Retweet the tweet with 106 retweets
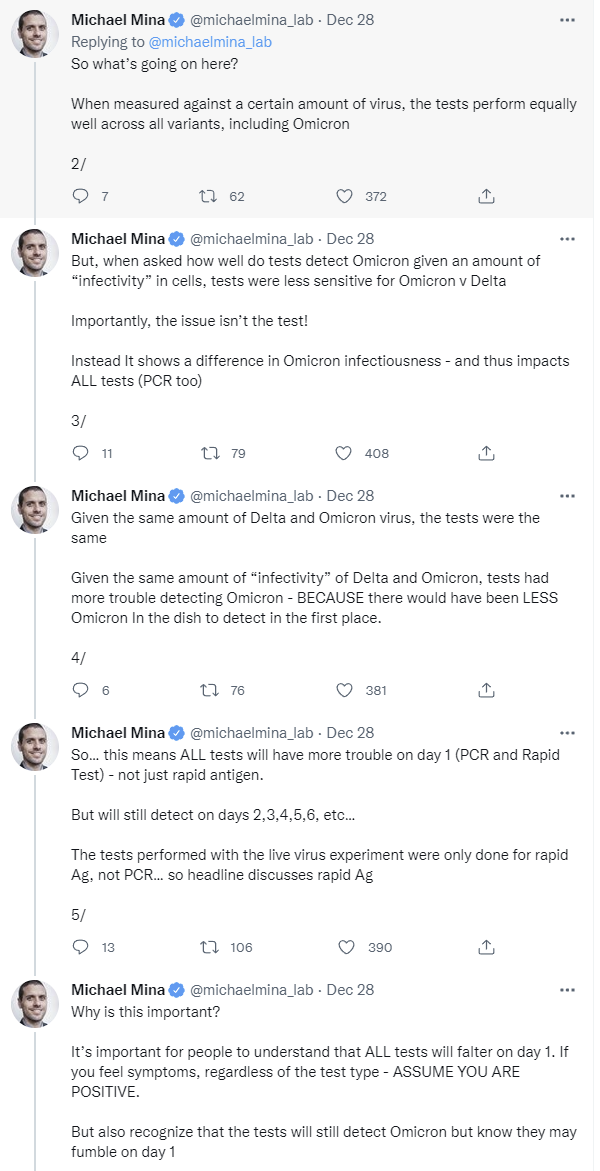The width and height of the screenshot is (600, 1171). point(210,947)
